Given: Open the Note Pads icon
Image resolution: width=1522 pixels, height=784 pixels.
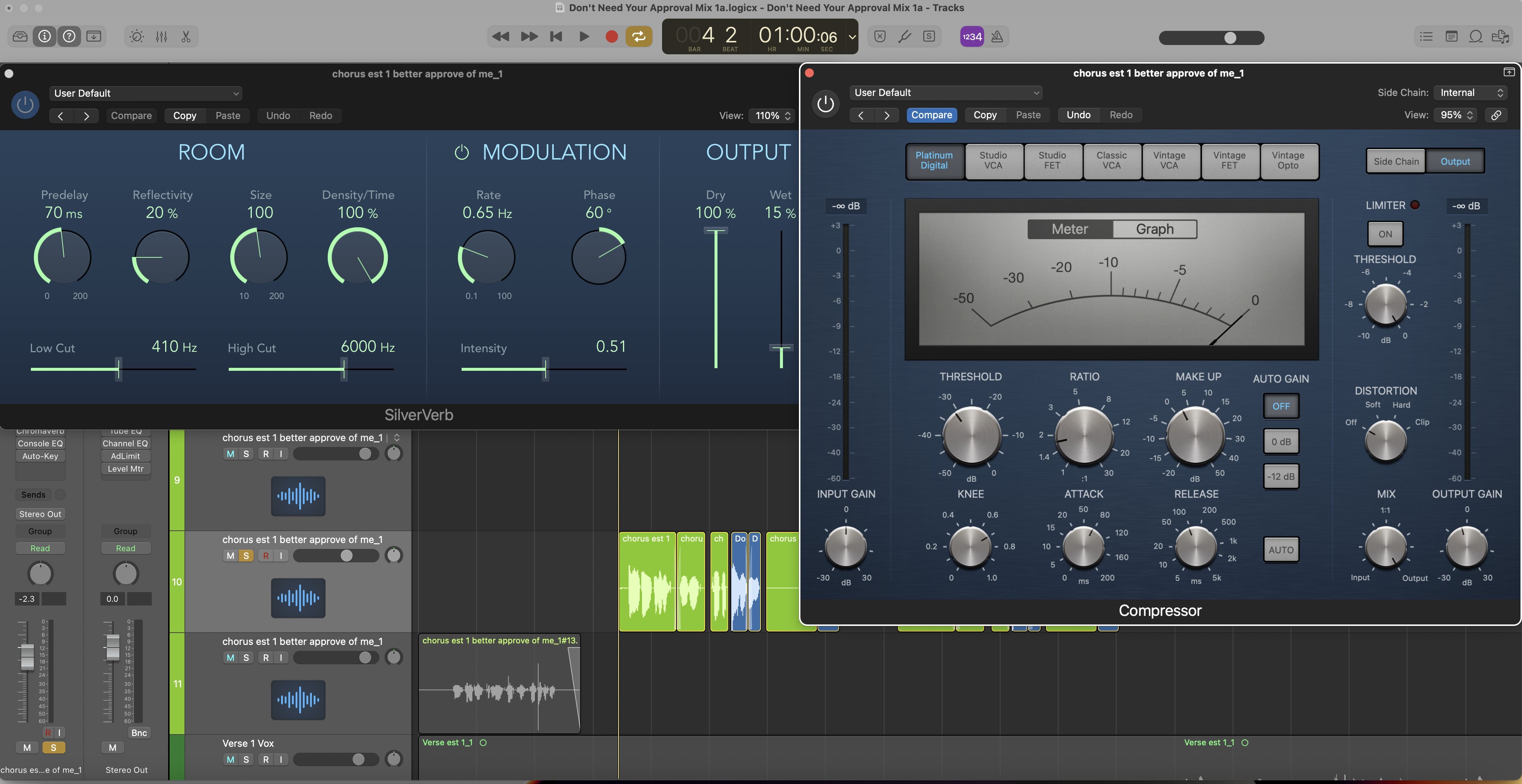Looking at the screenshot, I should 1451,36.
